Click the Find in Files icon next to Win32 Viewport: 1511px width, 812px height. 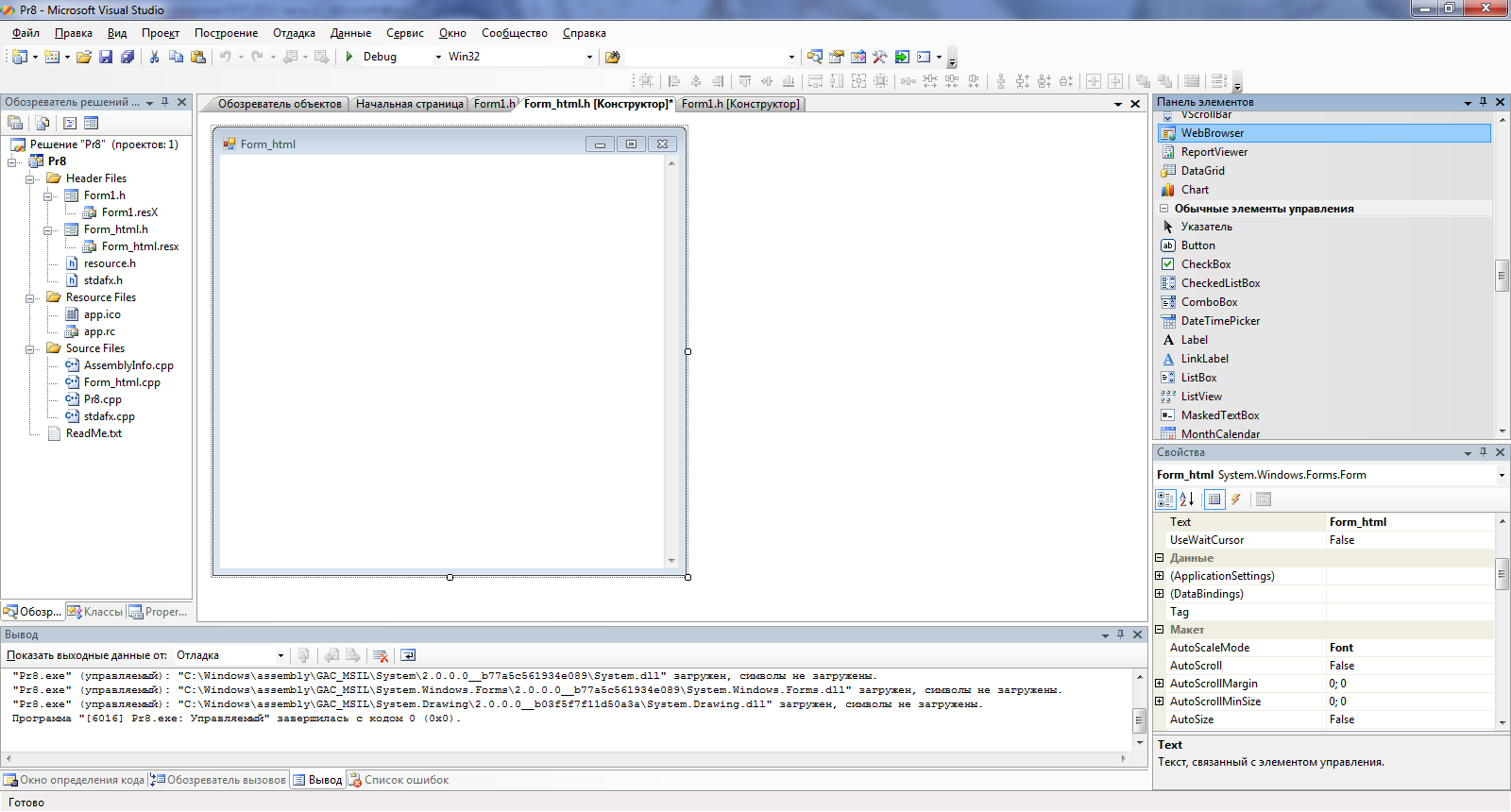pos(612,57)
